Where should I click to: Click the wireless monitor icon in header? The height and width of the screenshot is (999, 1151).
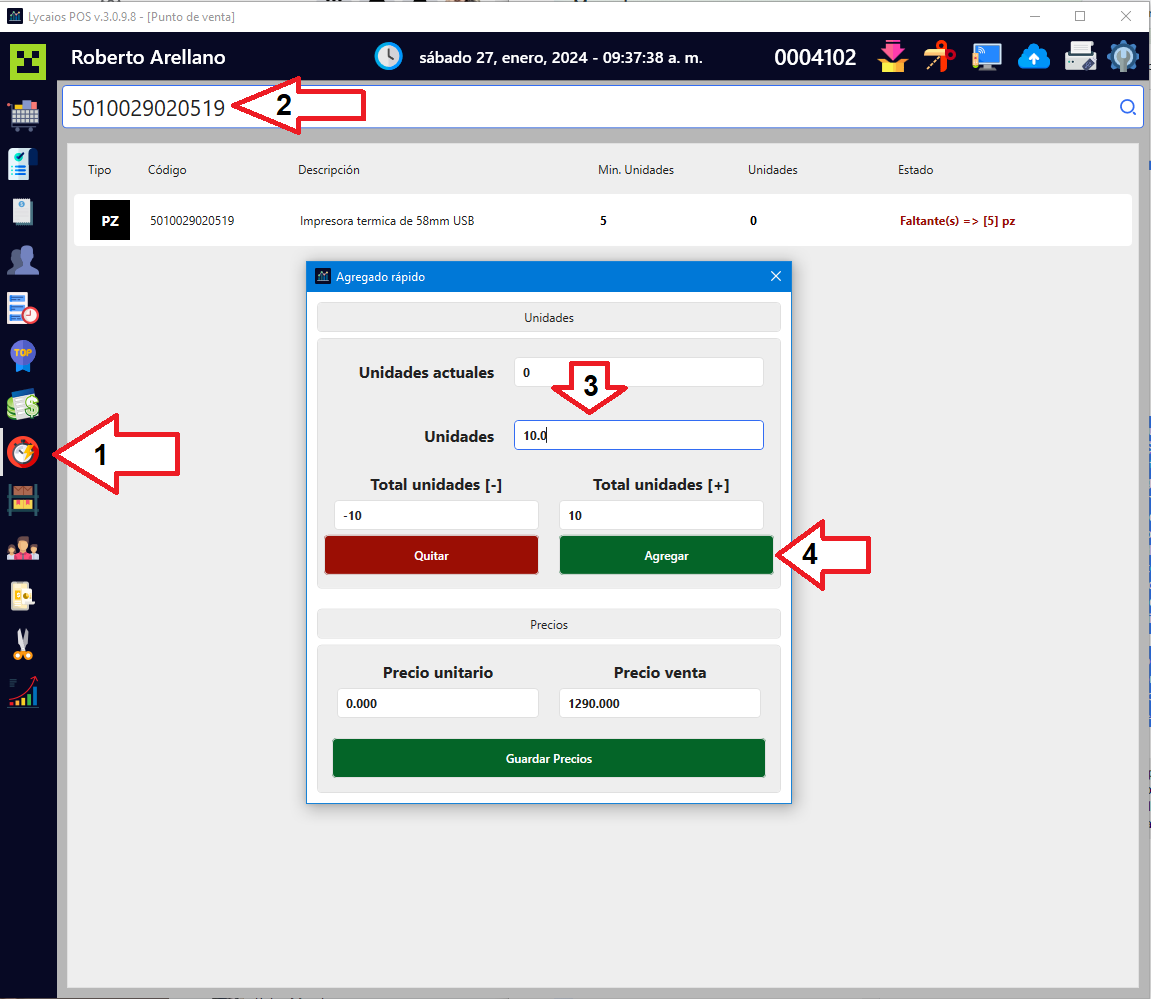986,57
